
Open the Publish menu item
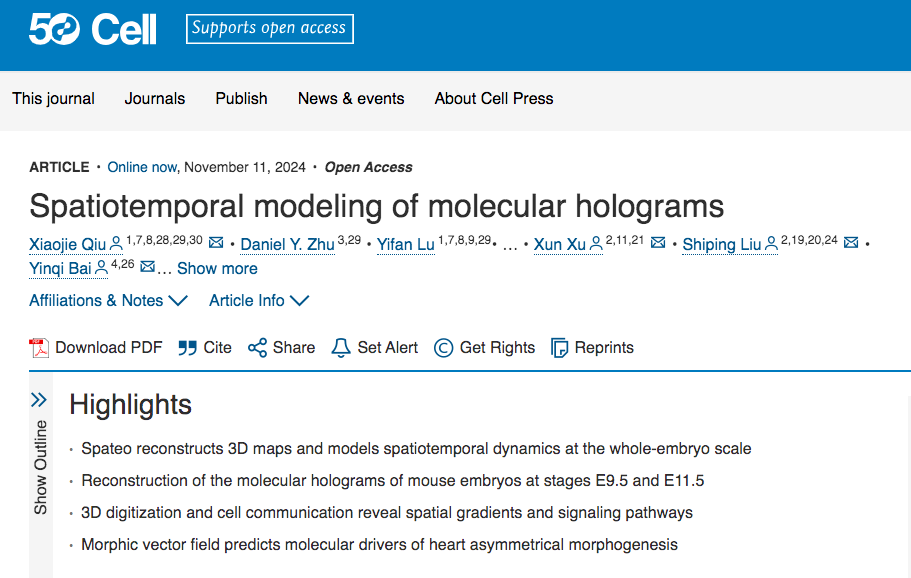pos(242,99)
